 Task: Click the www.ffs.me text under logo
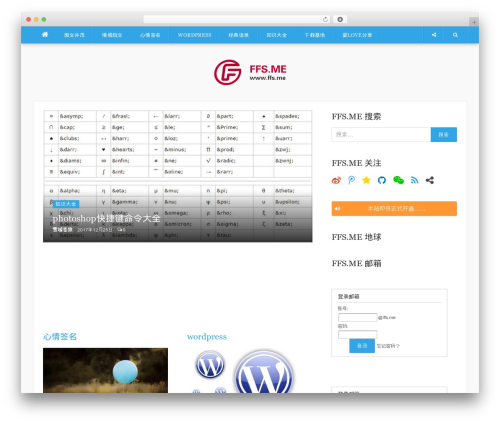pos(268,78)
